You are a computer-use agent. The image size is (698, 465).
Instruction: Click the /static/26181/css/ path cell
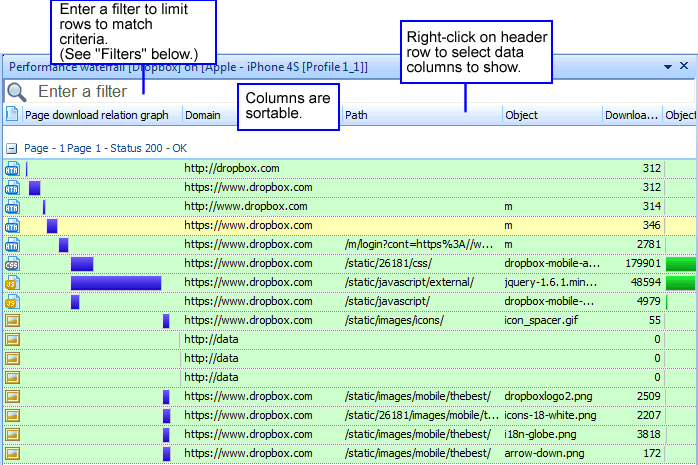388,263
